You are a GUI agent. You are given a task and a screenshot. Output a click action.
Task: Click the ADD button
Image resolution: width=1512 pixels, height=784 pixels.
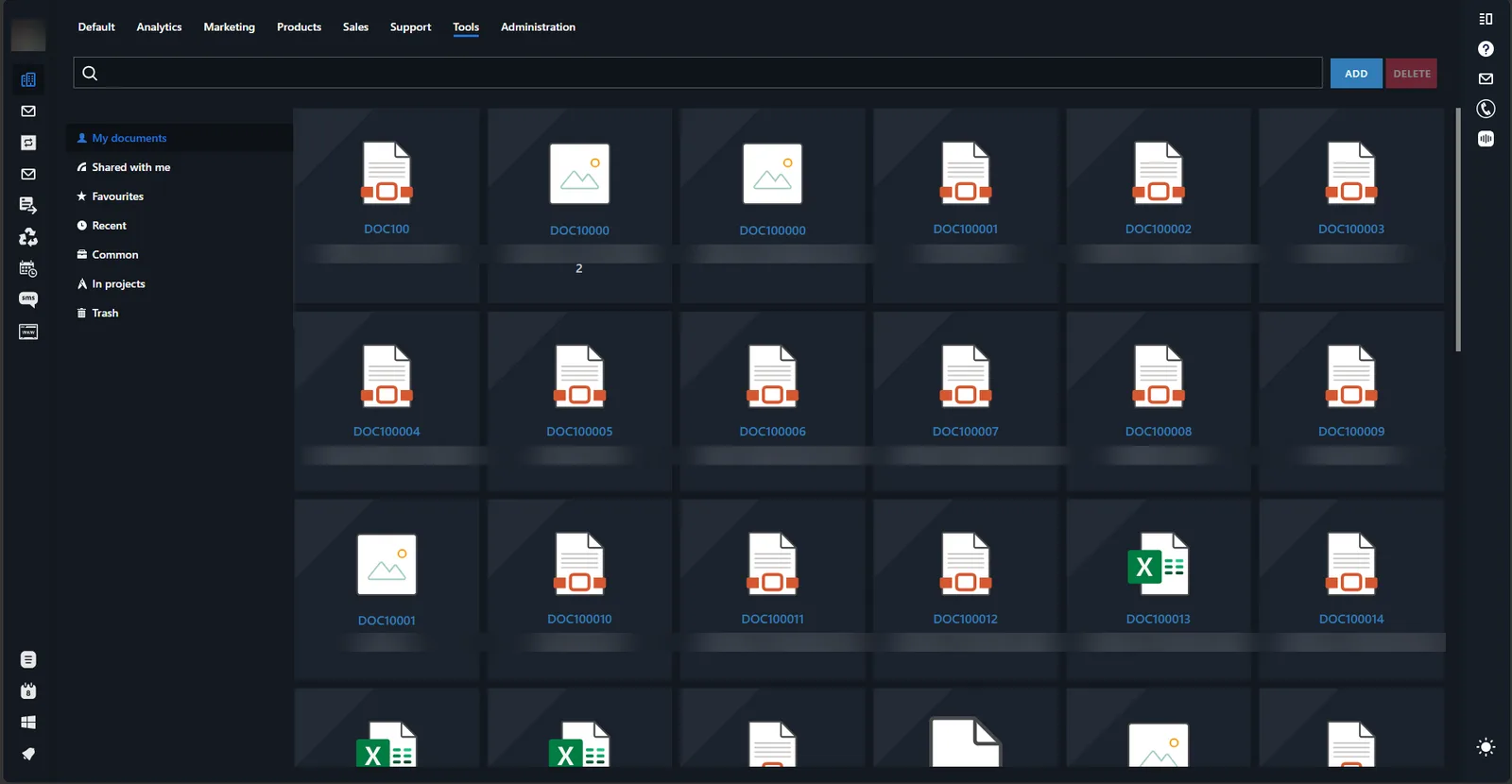(1356, 74)
